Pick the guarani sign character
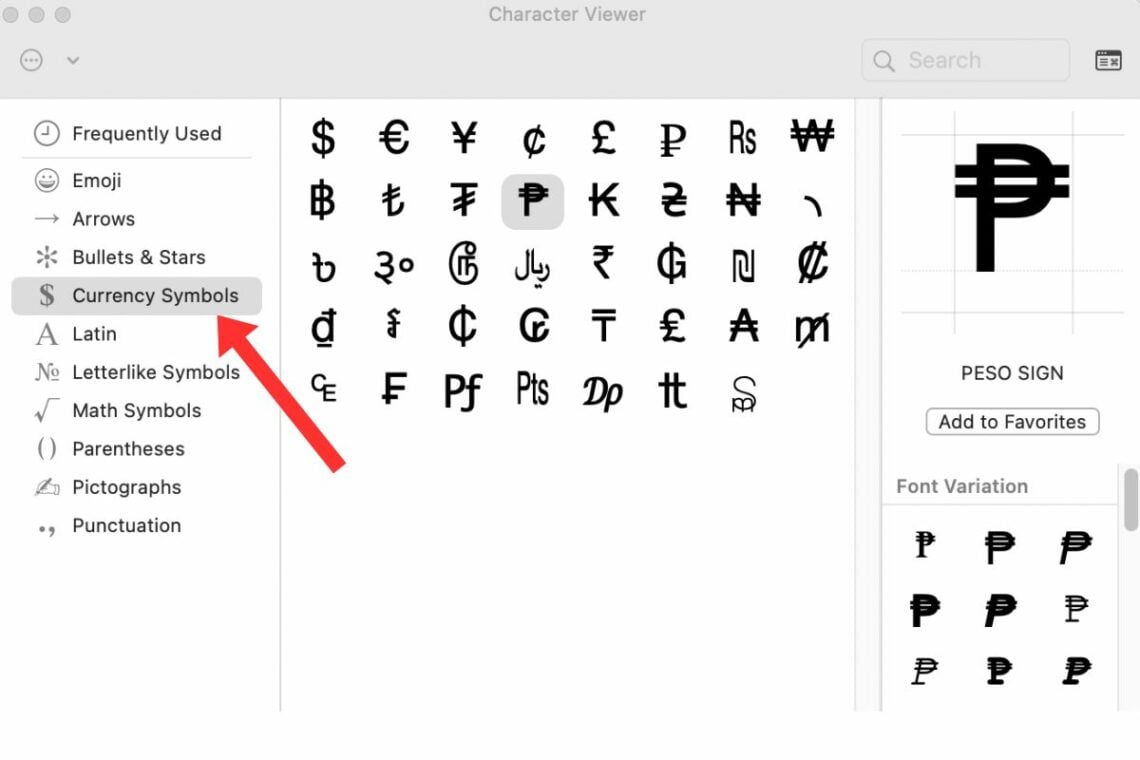 tap(672, 264)
